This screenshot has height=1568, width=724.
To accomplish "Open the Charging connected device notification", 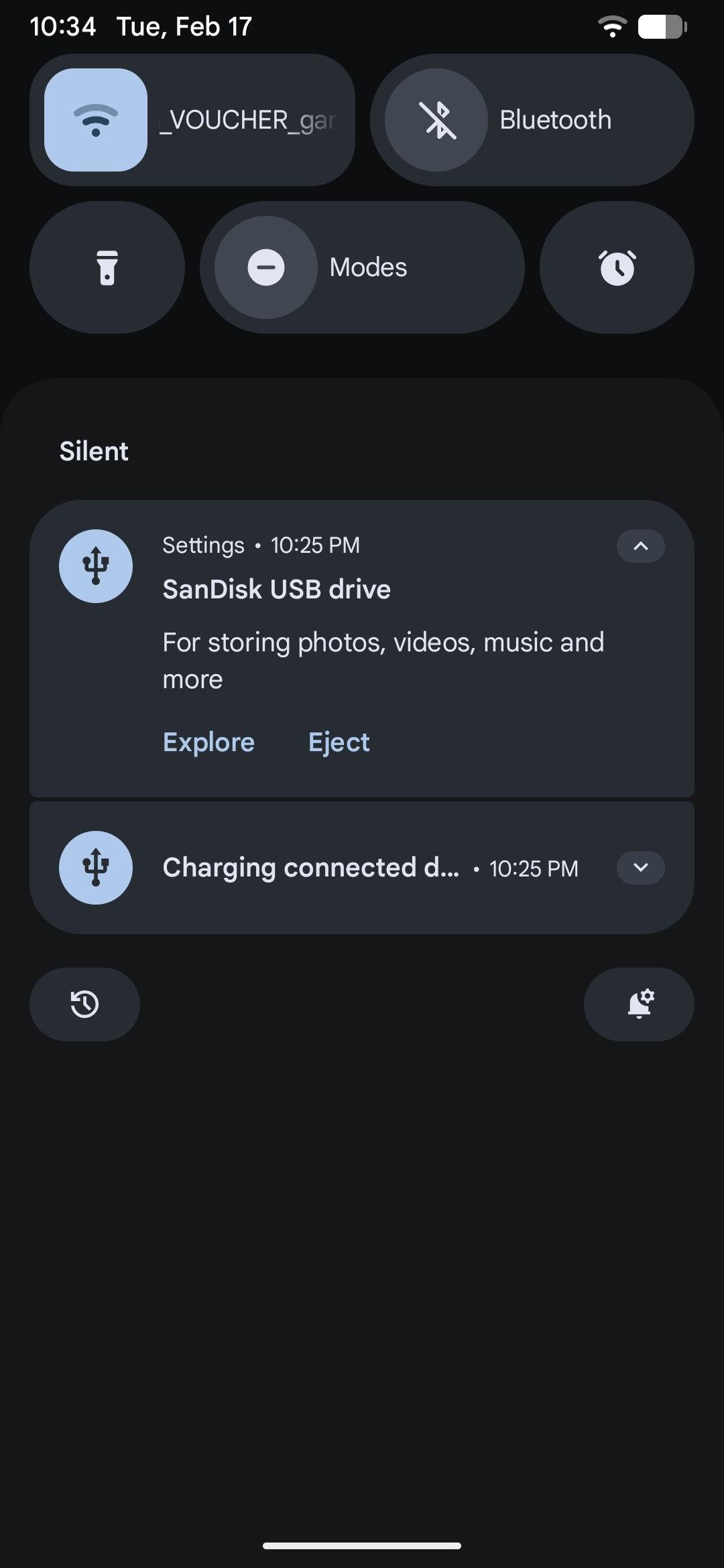I will (x=310, y=868).
